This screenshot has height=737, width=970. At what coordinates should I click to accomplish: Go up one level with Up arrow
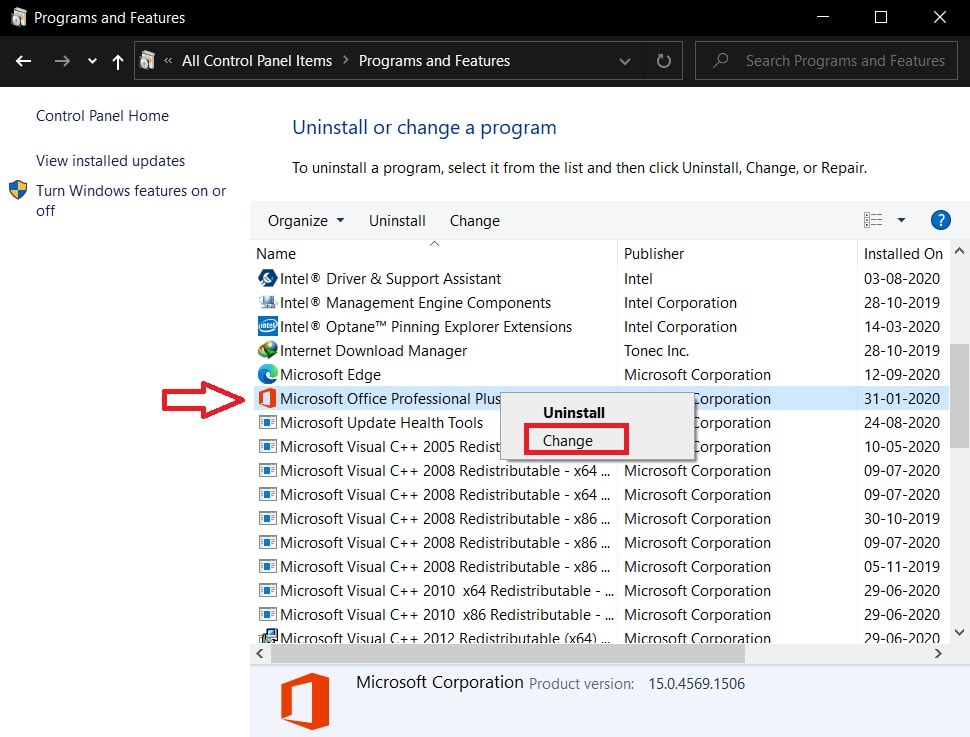(118, 61)
